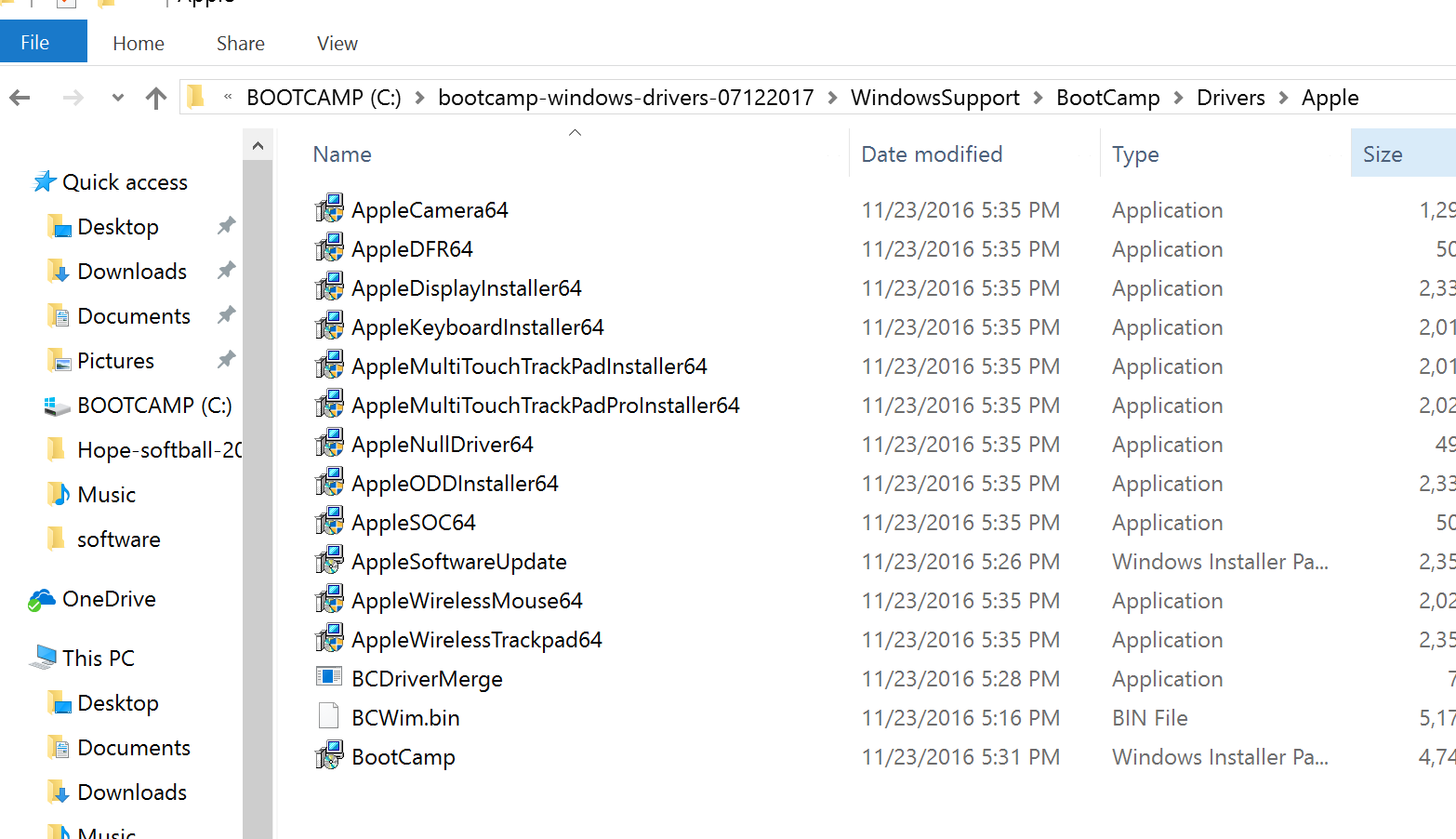The width and height of the screenshot is (1456, 839).
Task: Click the navigation pane vertical scrollbar thumb
Action: [258, 499]
